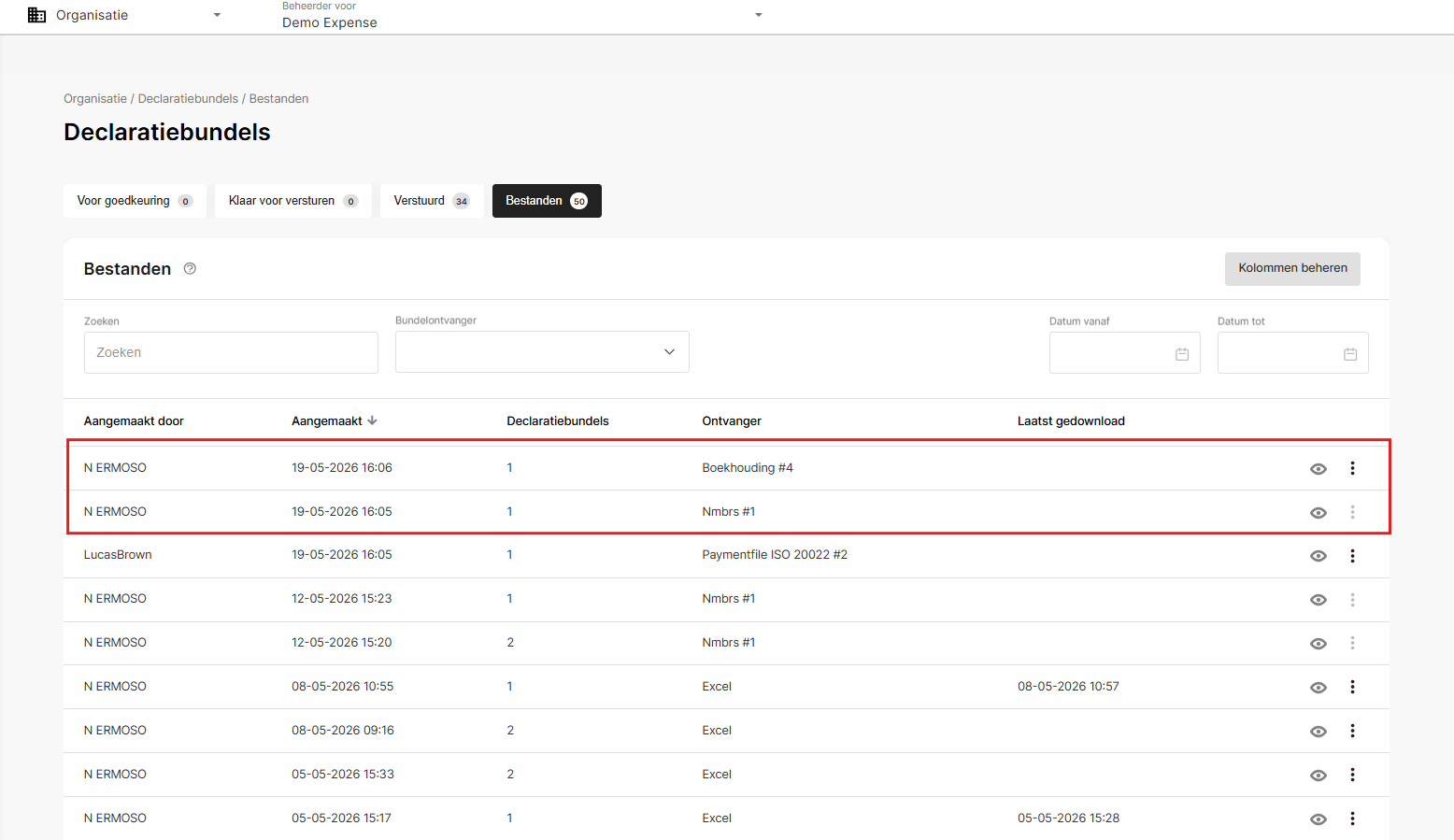Focus the Zoeken search field
1454x840 pixels.
tap(231, 352)
